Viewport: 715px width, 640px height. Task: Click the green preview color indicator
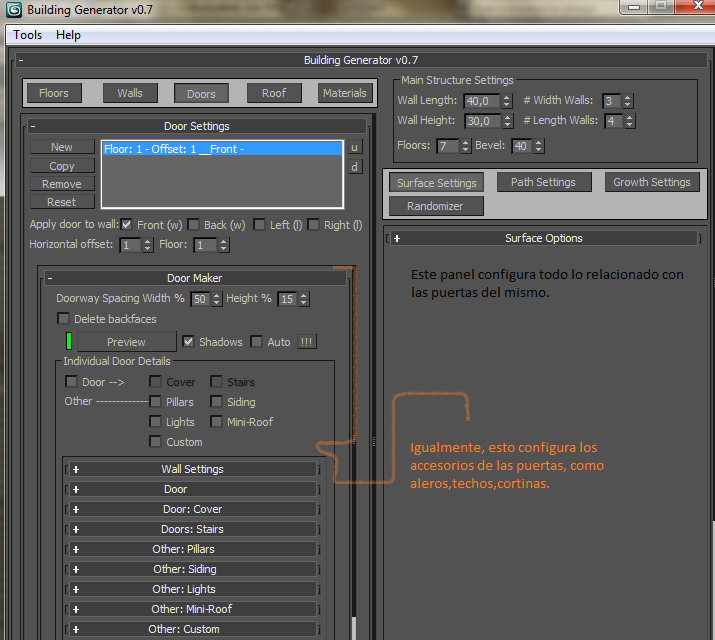69,342
